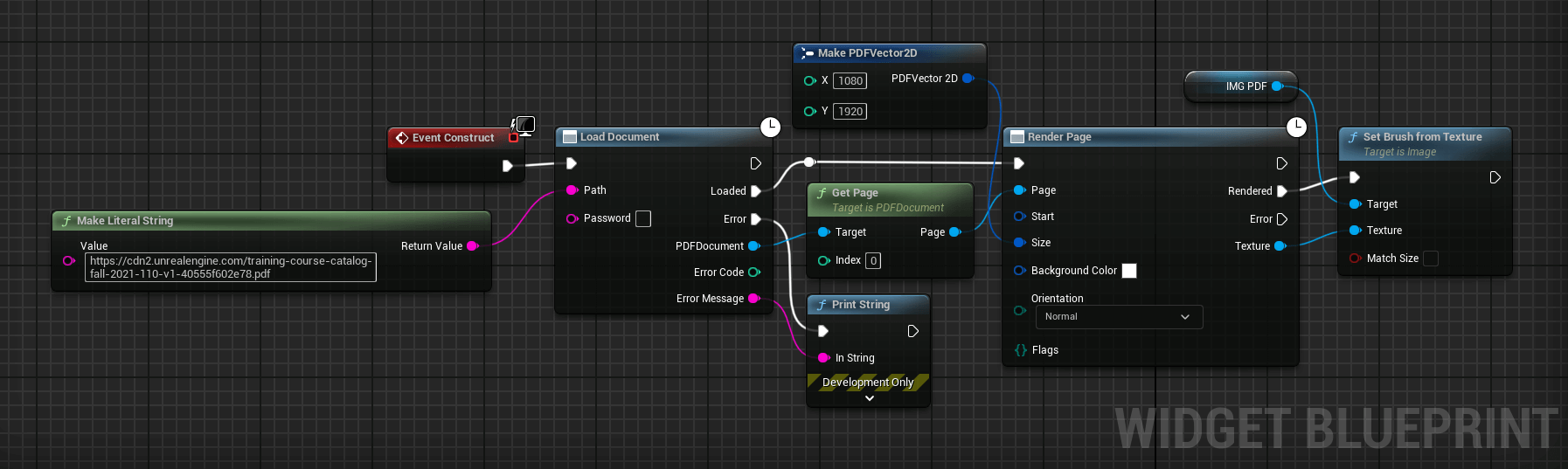
Task: Click the Y value field 1920
Action: click(850, 111)
